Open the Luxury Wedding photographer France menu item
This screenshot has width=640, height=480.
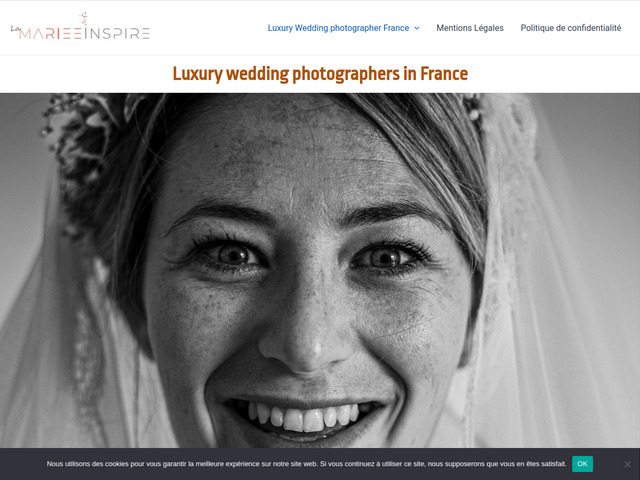338,28
